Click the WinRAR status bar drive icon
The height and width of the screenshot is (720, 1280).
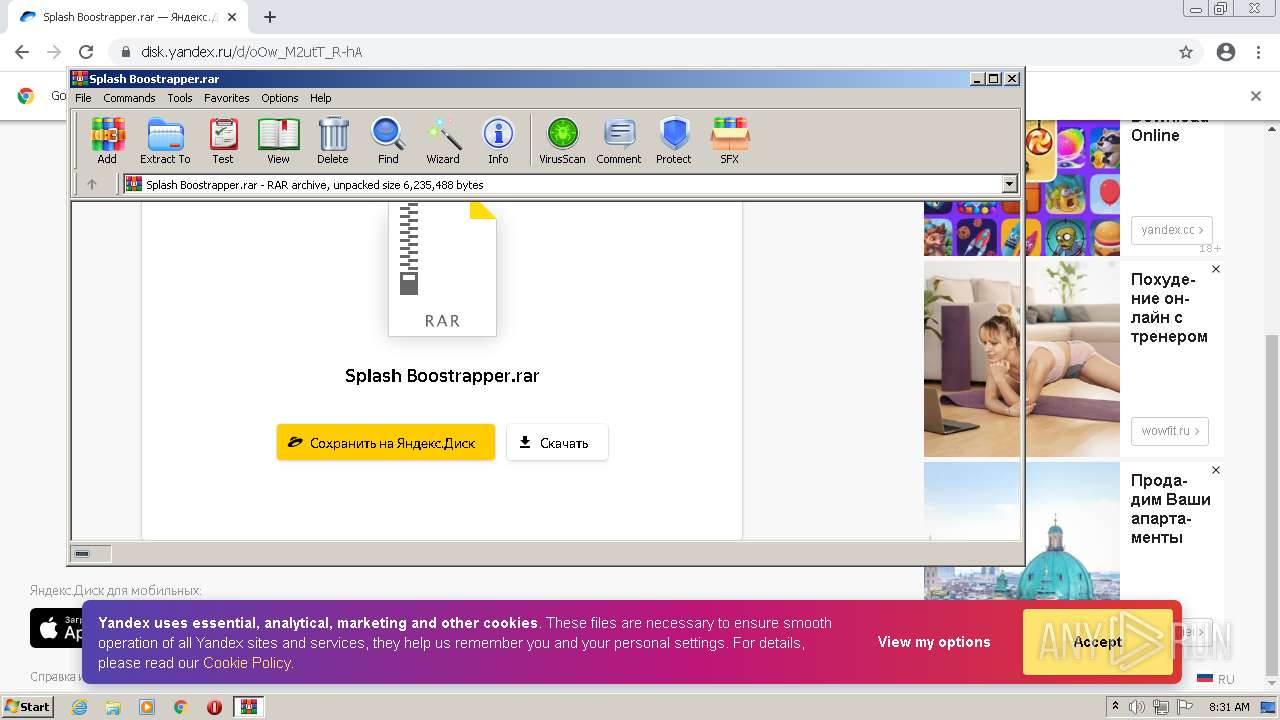pos(82,554)
